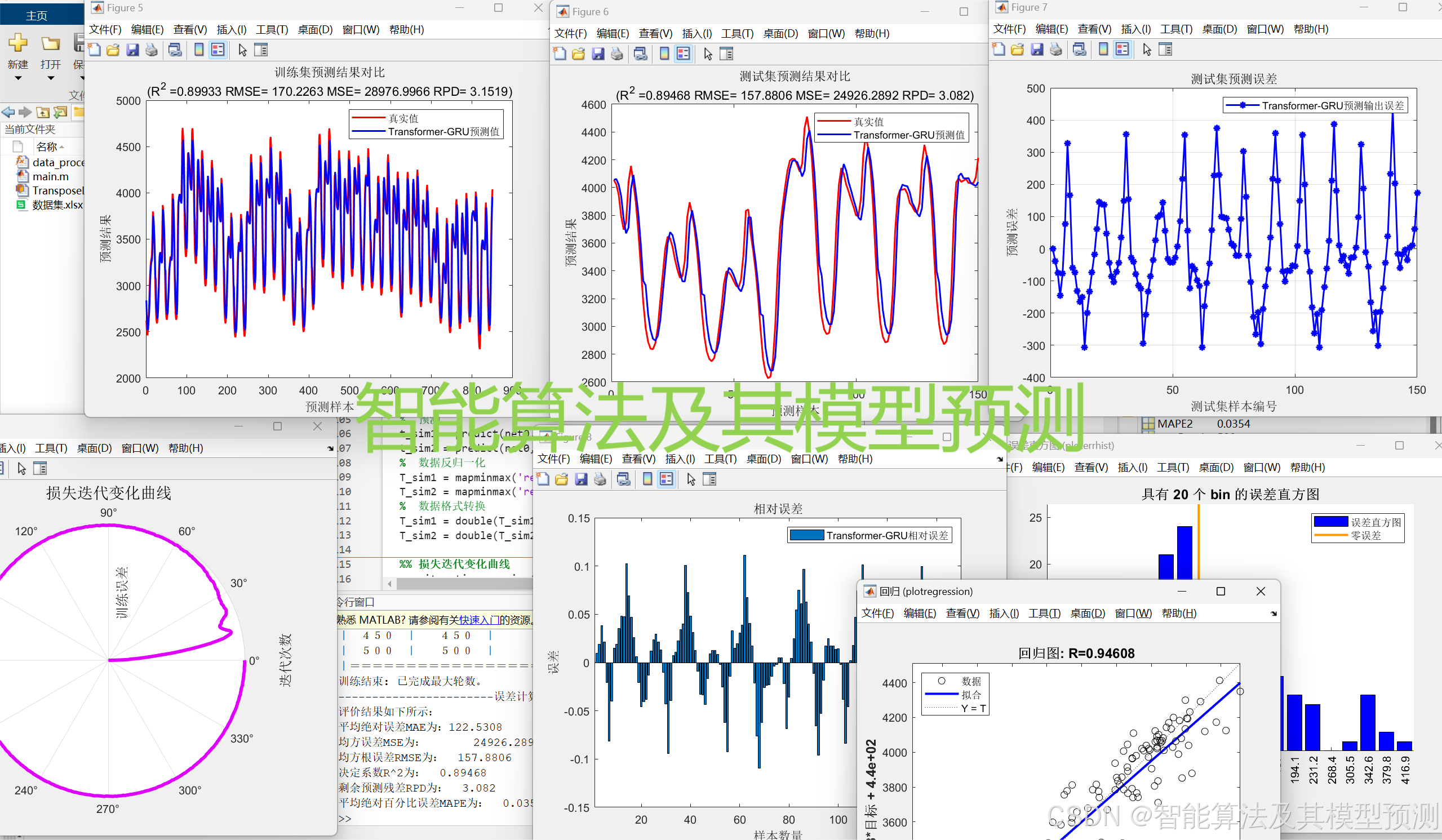Image resolution: width=1442 pixels, height=840 pixels.
Task: Open the 工具(T) menu in Figure 6
Action: [737, 33]
